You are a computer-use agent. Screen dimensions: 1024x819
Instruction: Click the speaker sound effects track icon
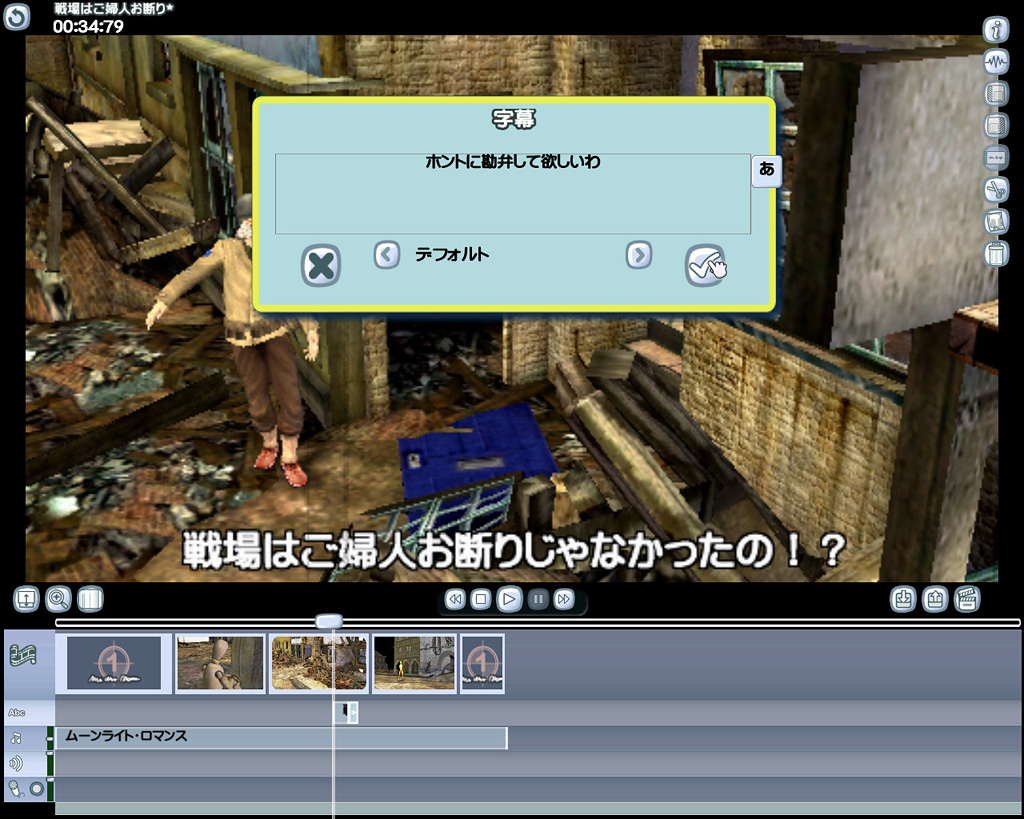point(16,763)
